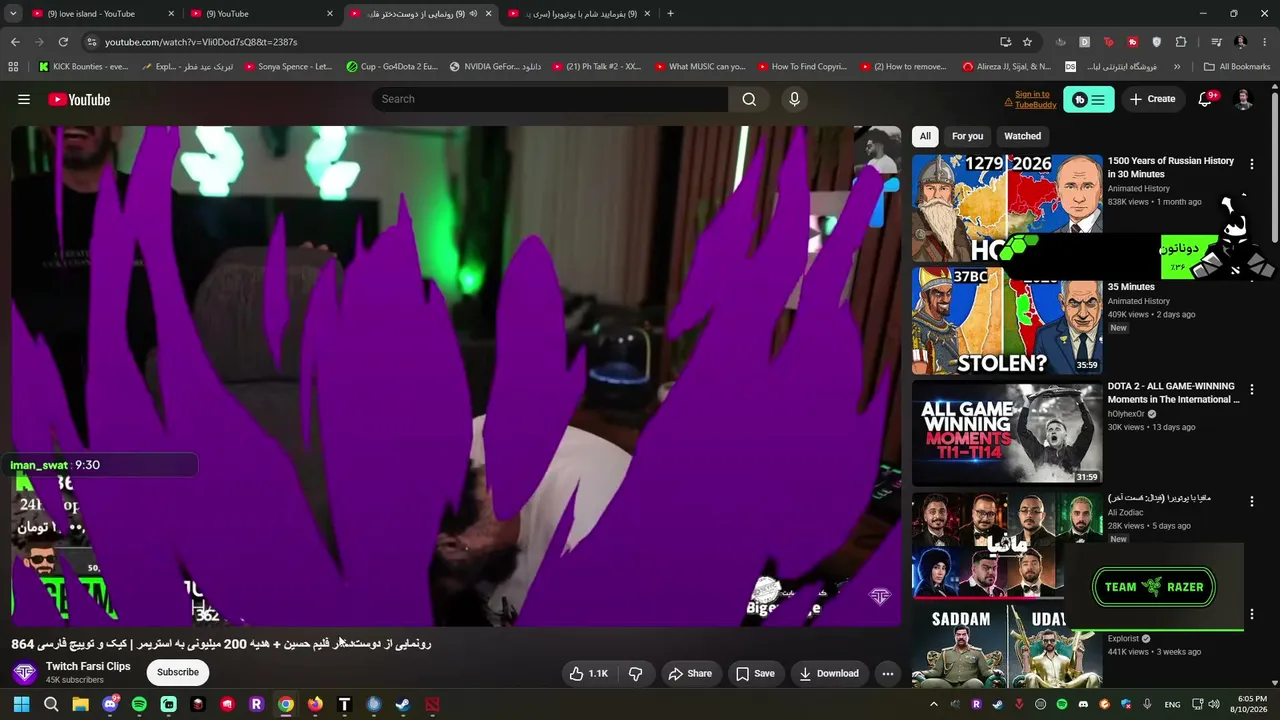Click the TubeBuddy red extension icon
1280x720 pixels.
pyautogui.click(x=1133, y=42)
